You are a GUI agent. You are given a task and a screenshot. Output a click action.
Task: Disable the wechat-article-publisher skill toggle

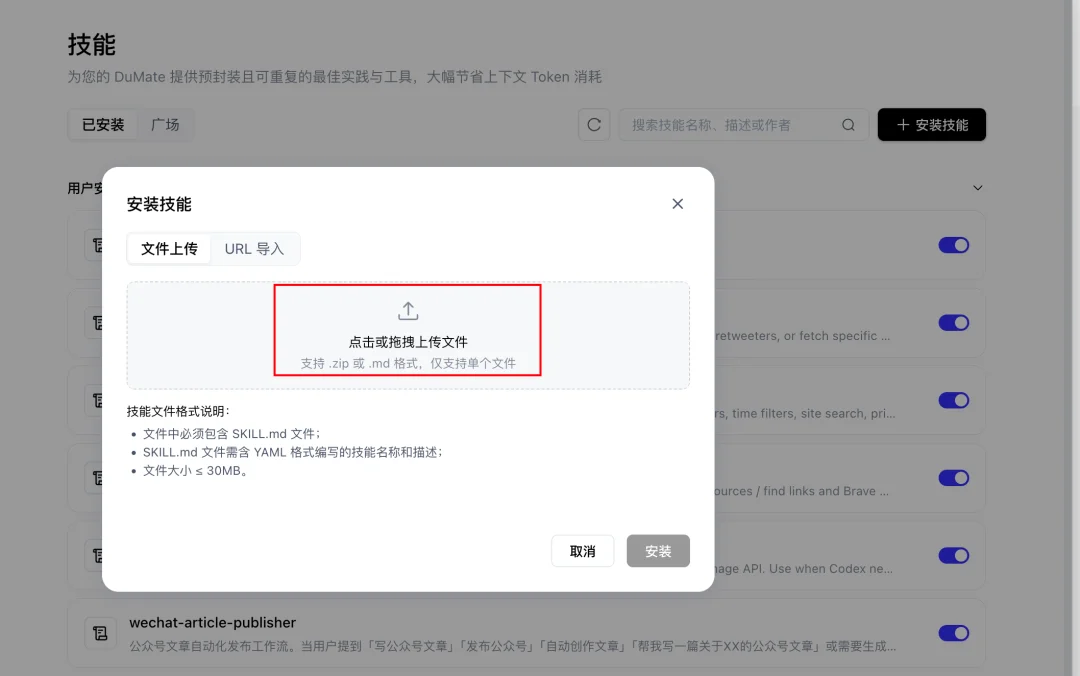click(953, 633)
